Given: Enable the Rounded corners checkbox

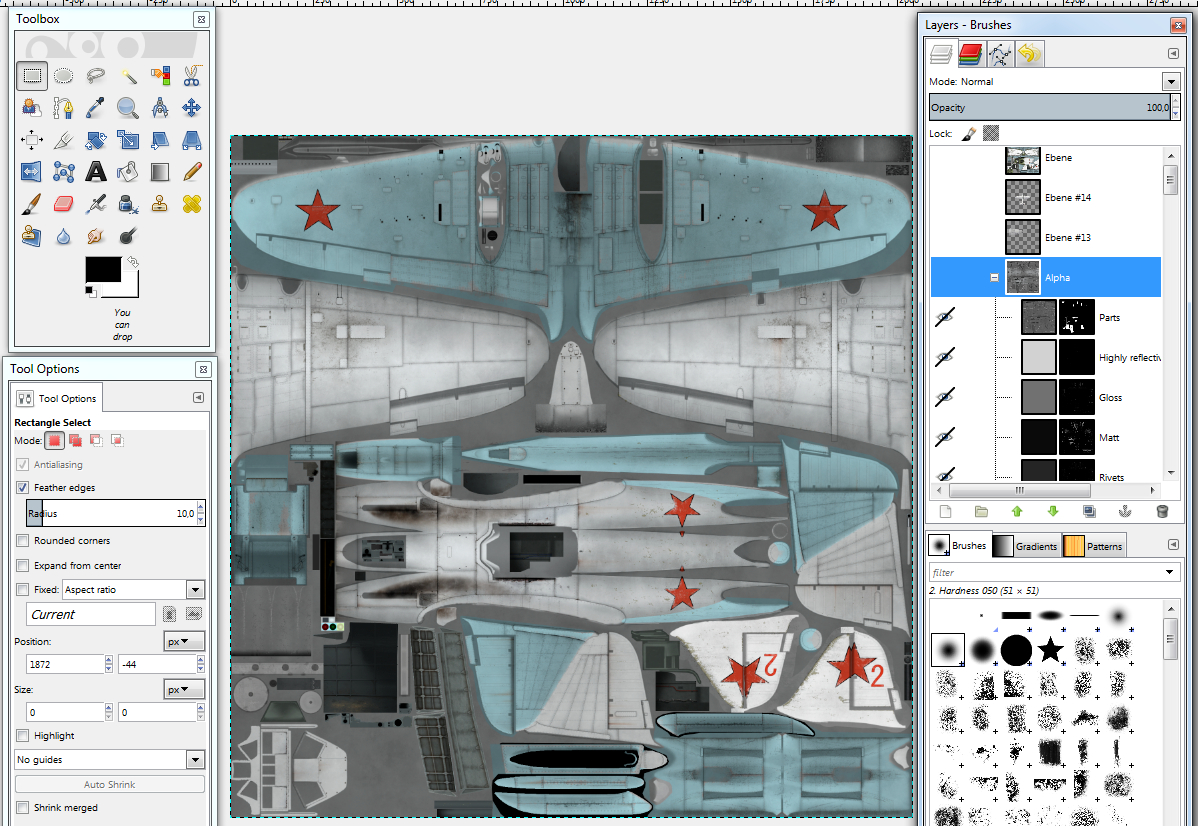Looking at the screenshot, I should (22, 541).
